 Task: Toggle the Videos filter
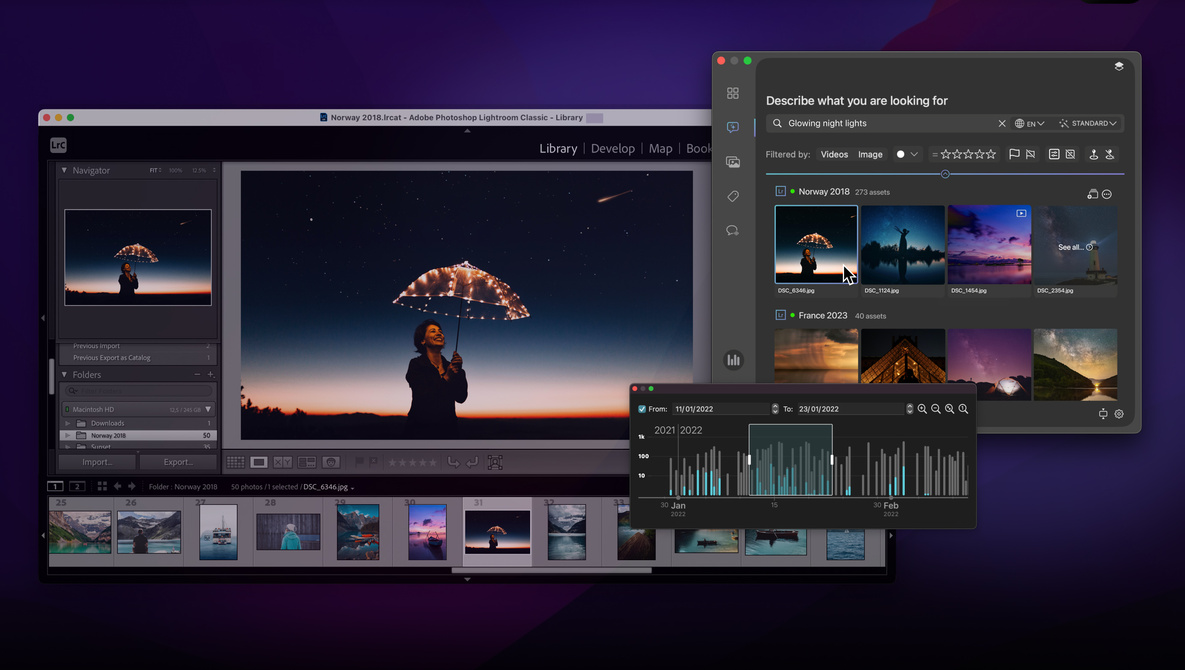point(834,154)
